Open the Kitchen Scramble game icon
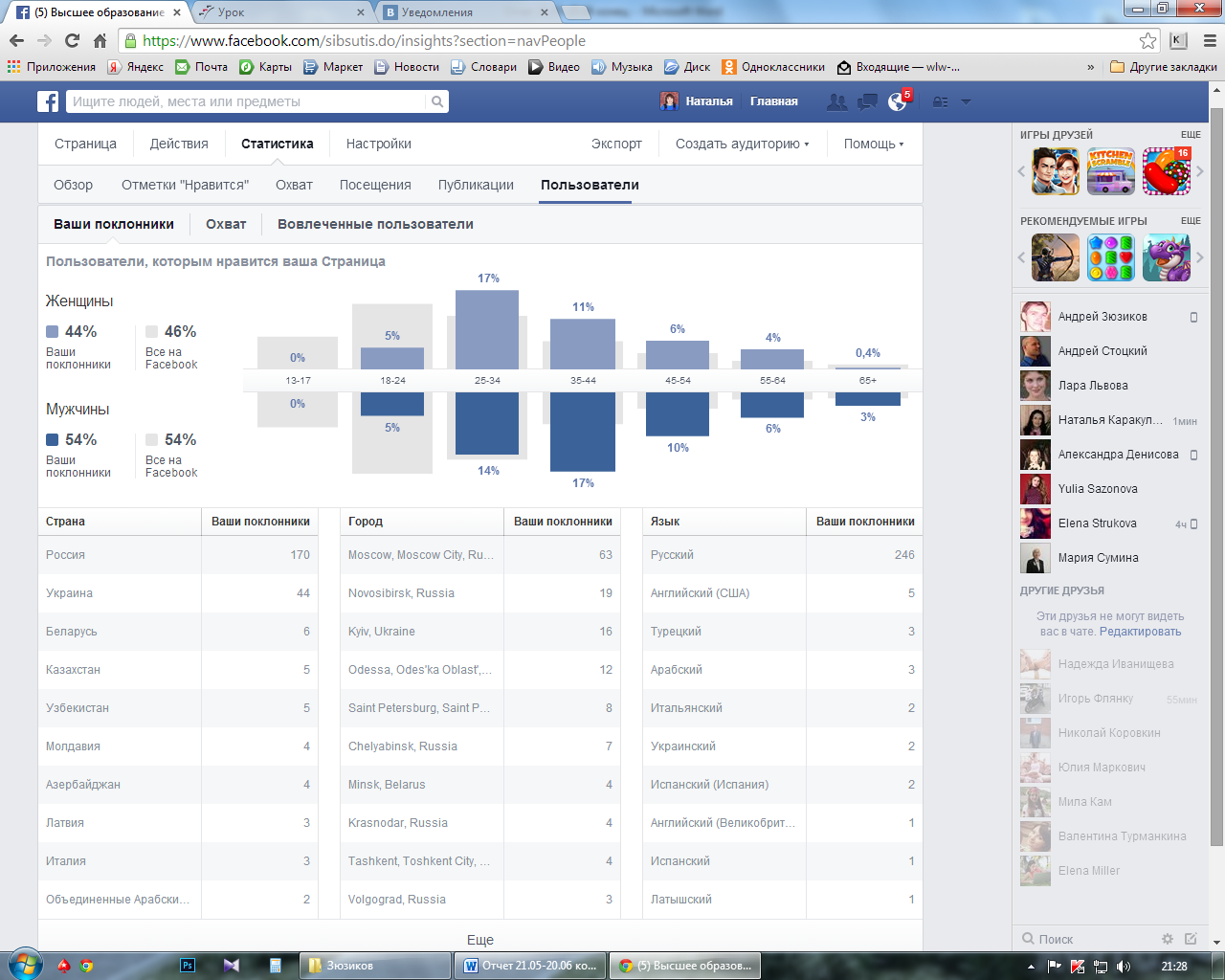1225x980 pixels. pyautogui.click(x=1111, y=171)
